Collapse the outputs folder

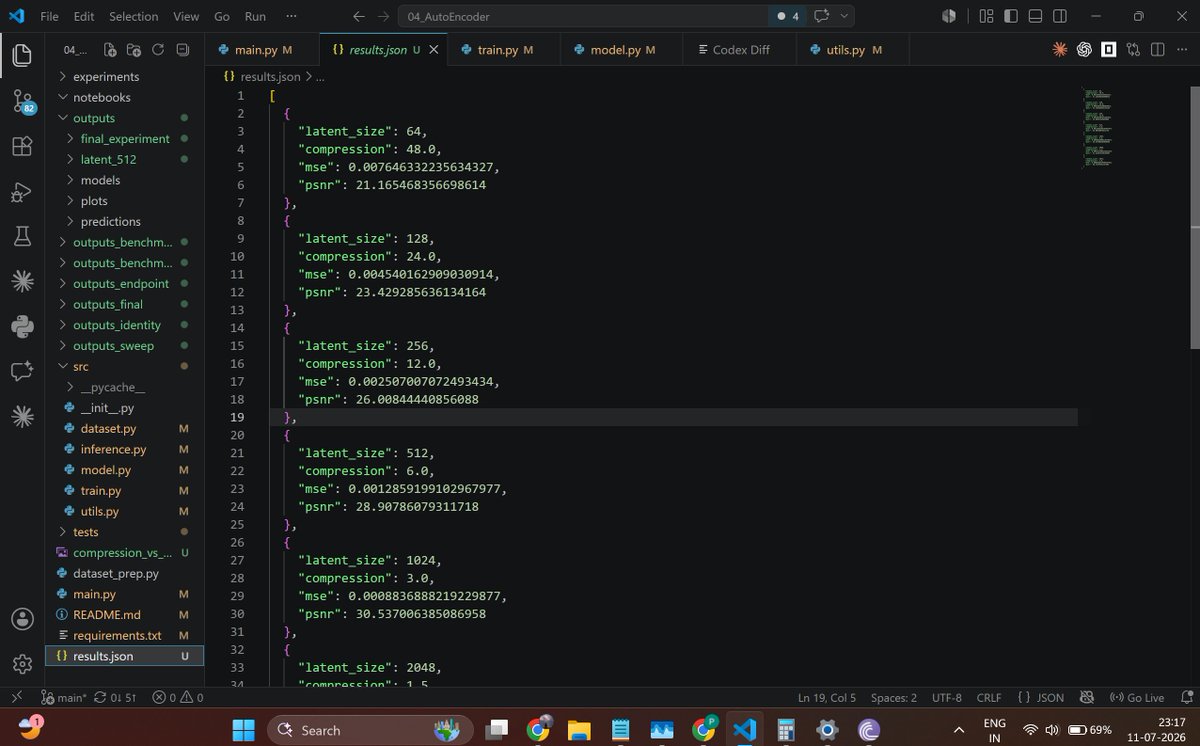tap(124, 118)
